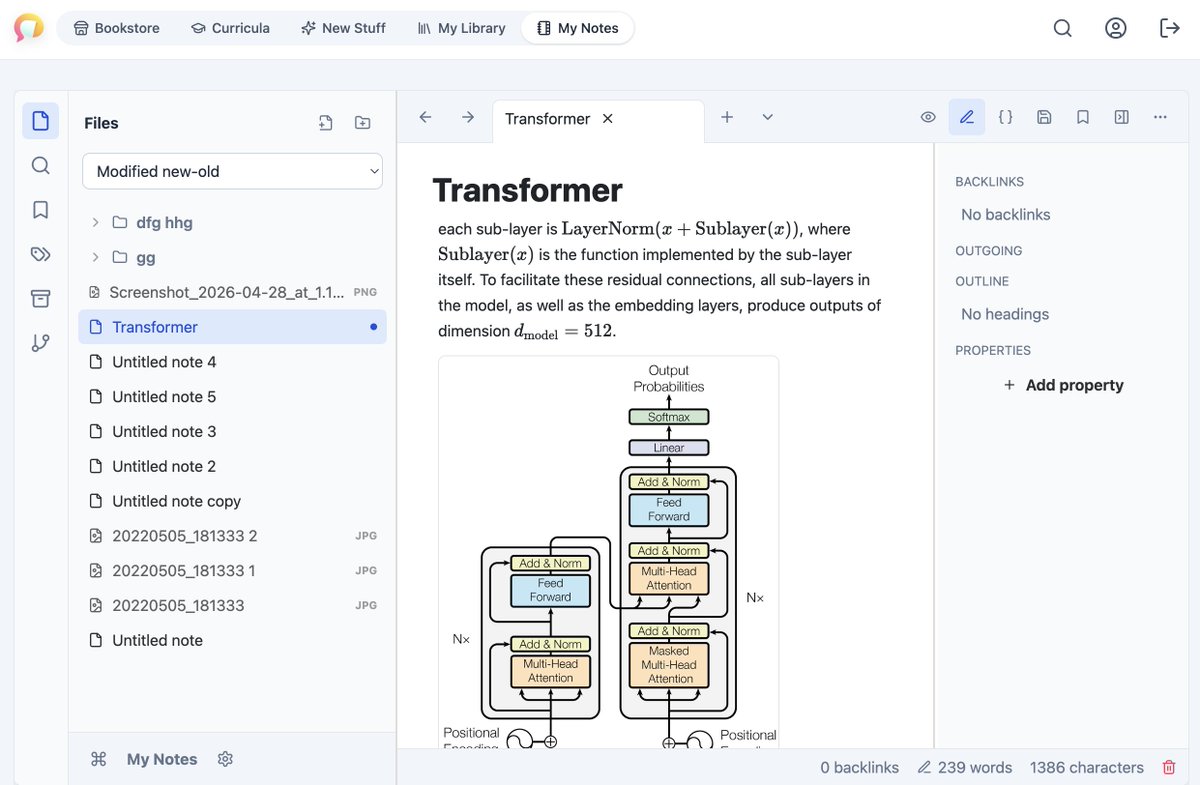Click the log out icon
Image resolution: width=1200 pixels, height=785 pixels.
click(x=1169, y=28)
